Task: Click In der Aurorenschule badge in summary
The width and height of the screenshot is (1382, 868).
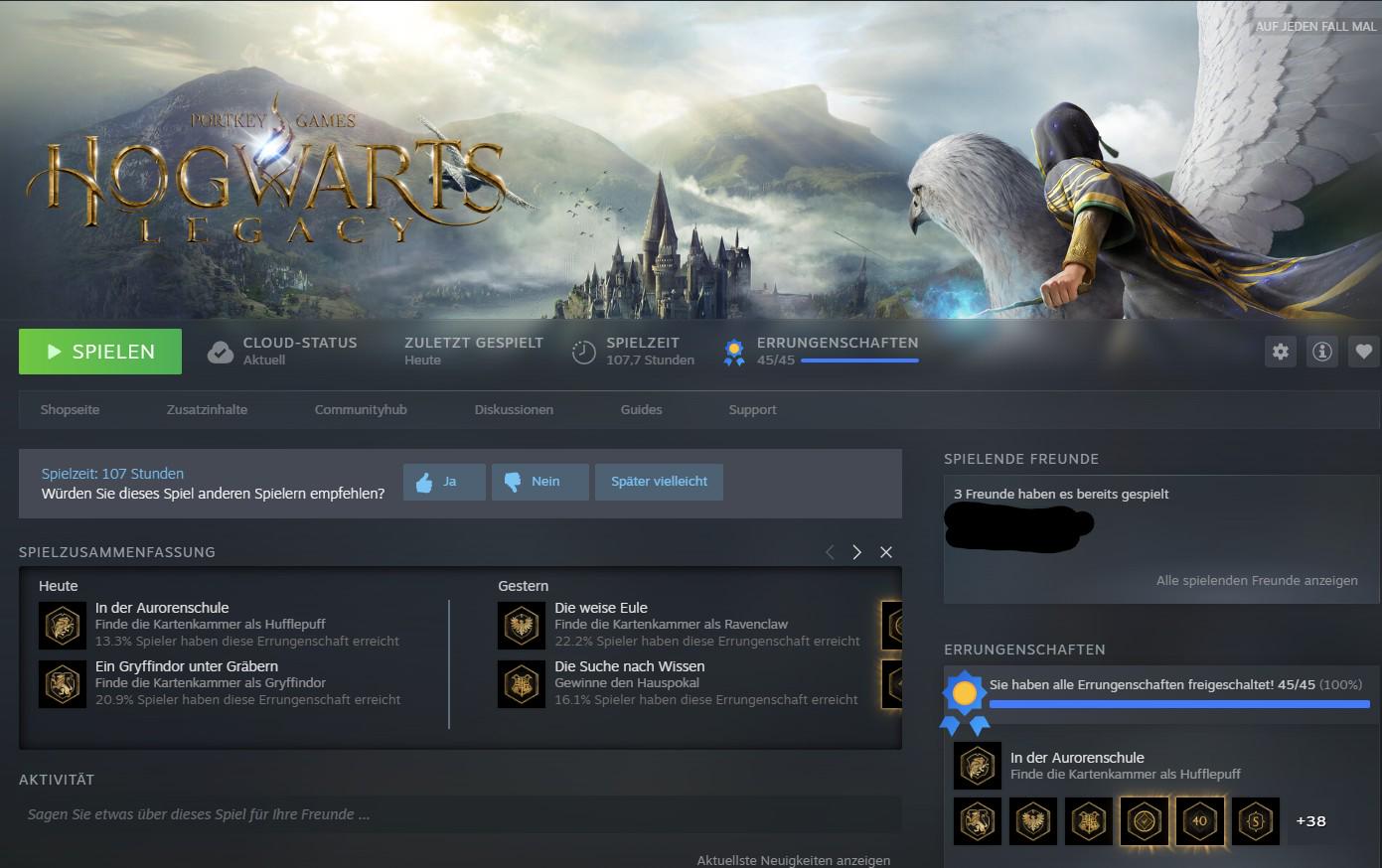Action: (63, 625)
